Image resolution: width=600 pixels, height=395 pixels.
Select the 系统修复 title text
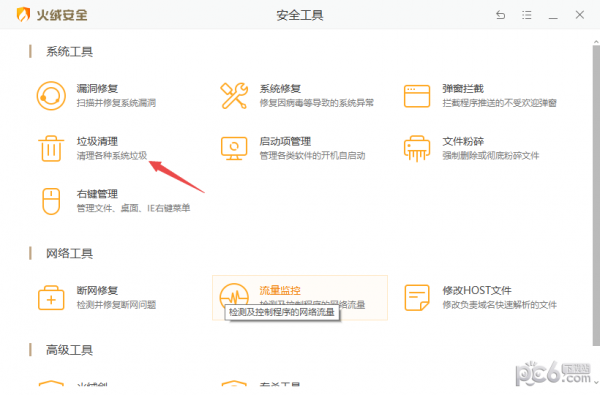[x=280, y=89]
